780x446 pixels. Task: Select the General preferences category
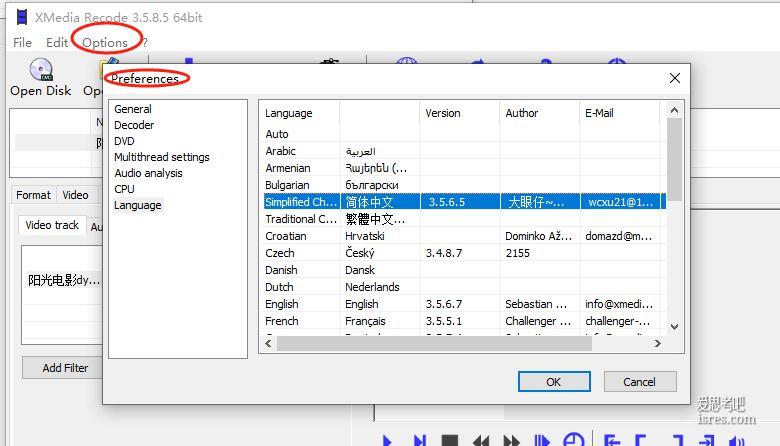(133, 109)
